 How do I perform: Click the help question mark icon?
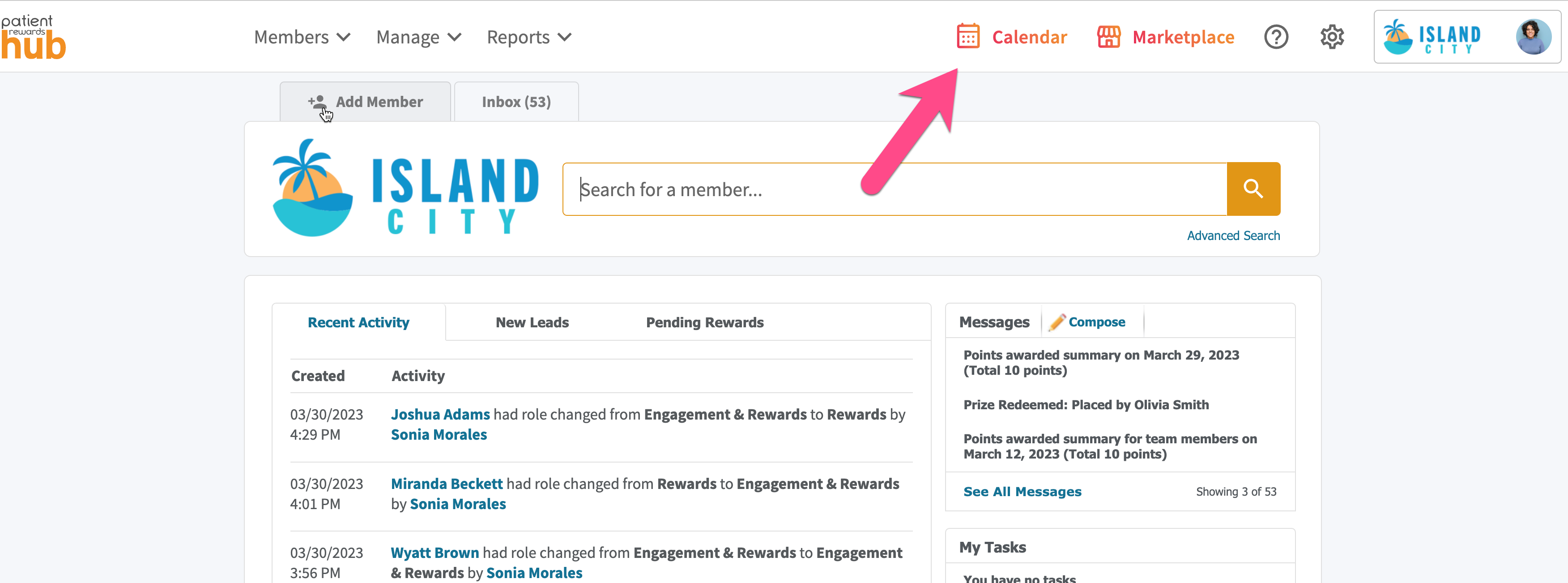tap(1276, 37)
